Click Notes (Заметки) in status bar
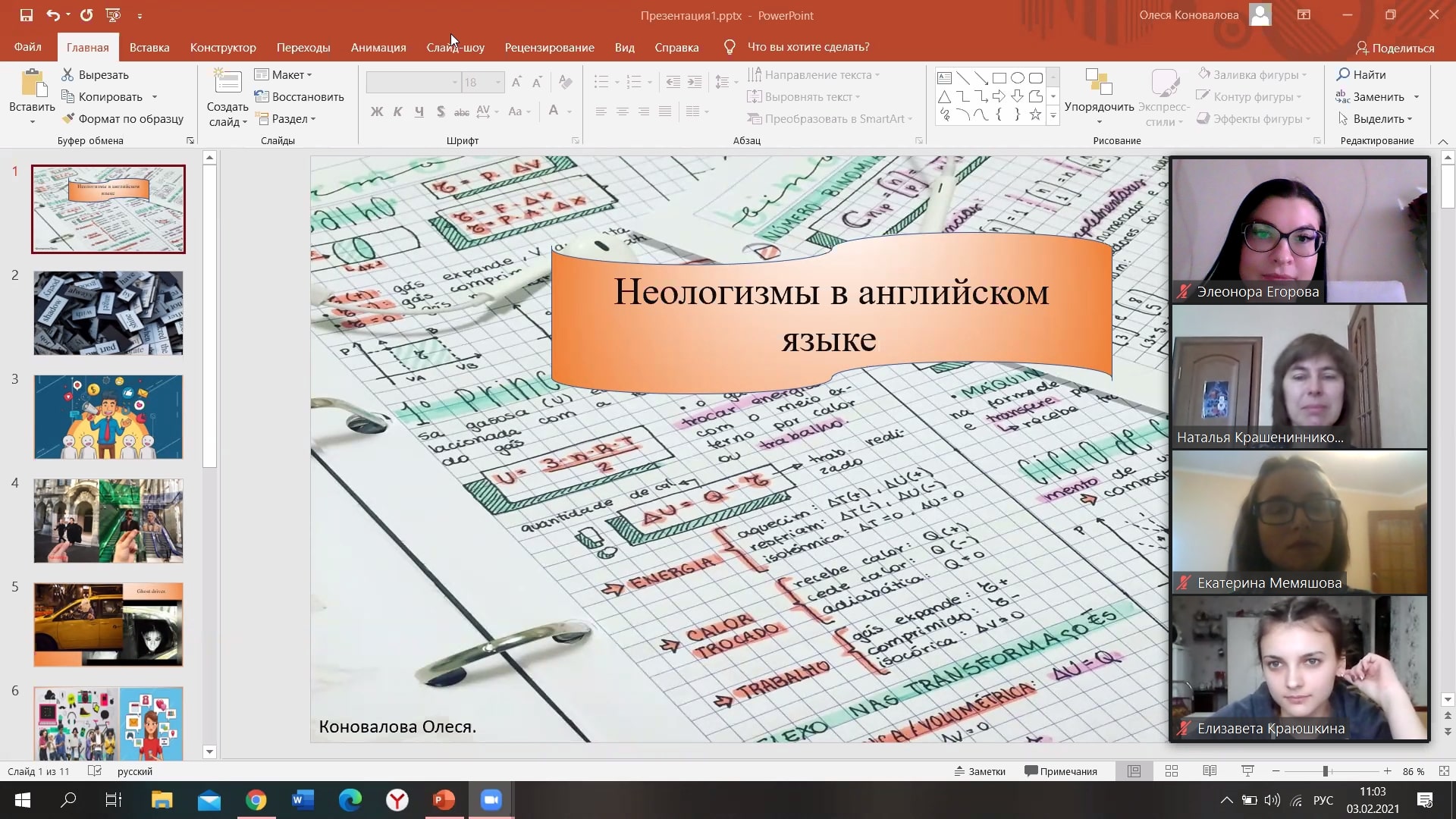Screen dimensions: 1456x819 pyautogui.click(x=980, y=771)
